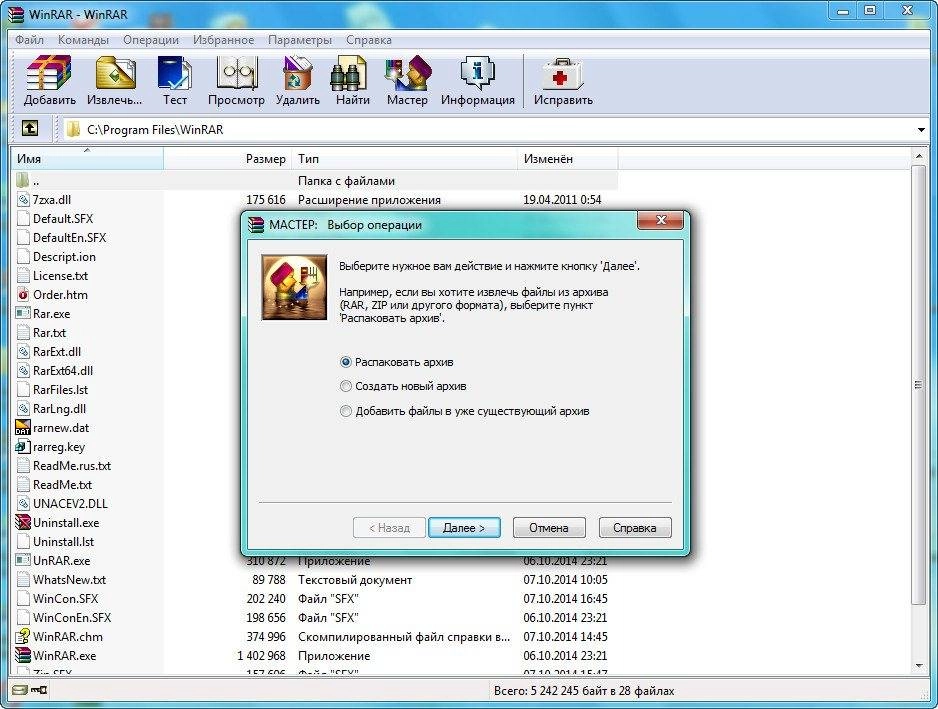Click the parent folder '..' icon
Image resolution: width=938 pixels, height=709 pixels.
tap(23, 179)
